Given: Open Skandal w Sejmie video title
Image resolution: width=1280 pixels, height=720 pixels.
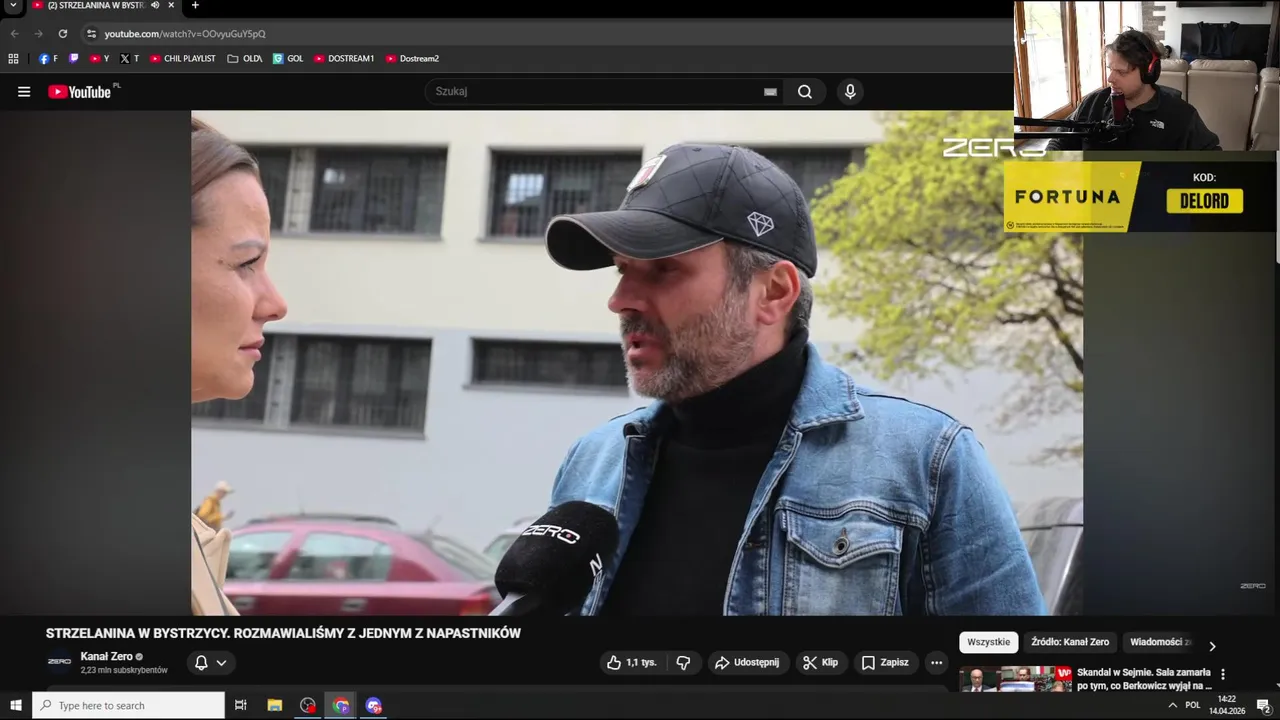Looking at the screenshot, I should click(x=1144, y=679).
